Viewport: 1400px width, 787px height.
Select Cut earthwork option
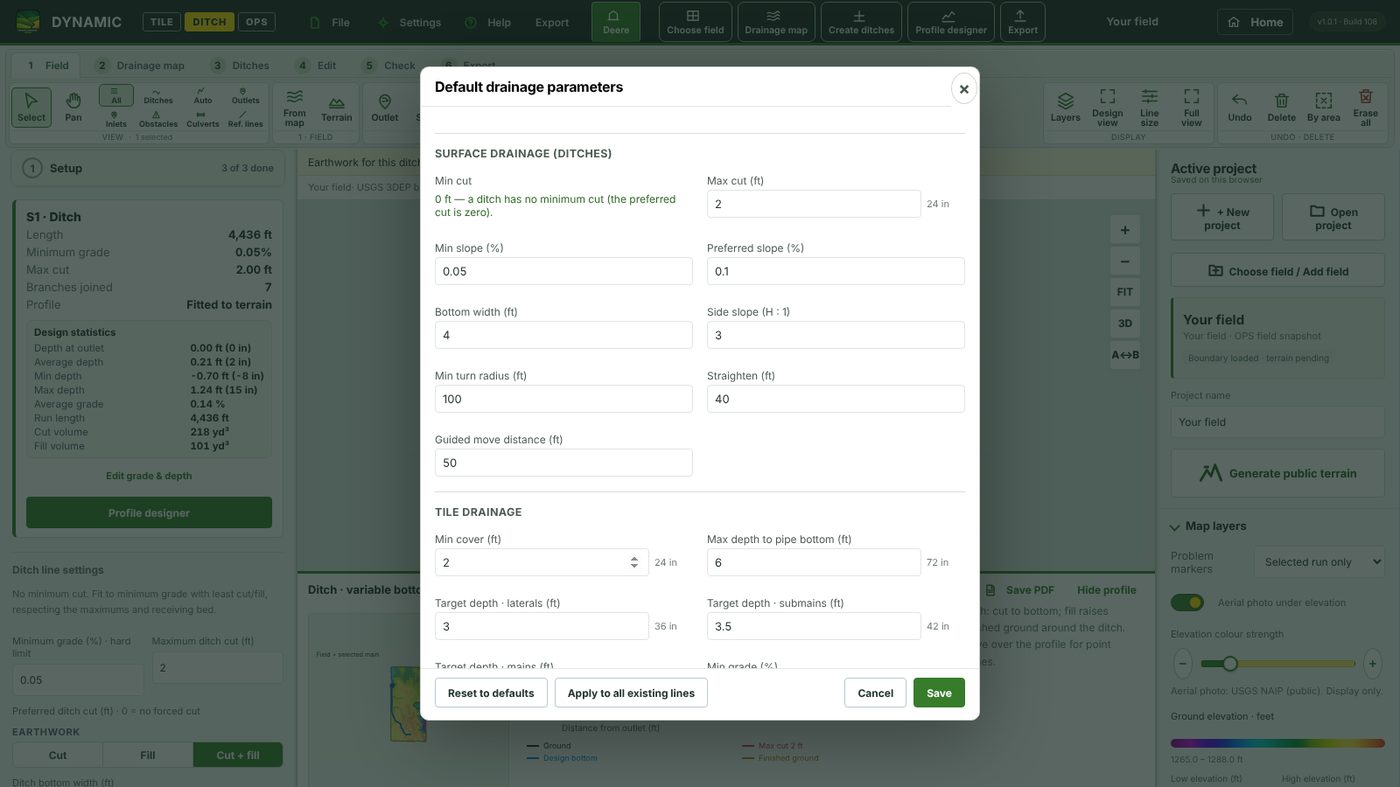point(58,755)
